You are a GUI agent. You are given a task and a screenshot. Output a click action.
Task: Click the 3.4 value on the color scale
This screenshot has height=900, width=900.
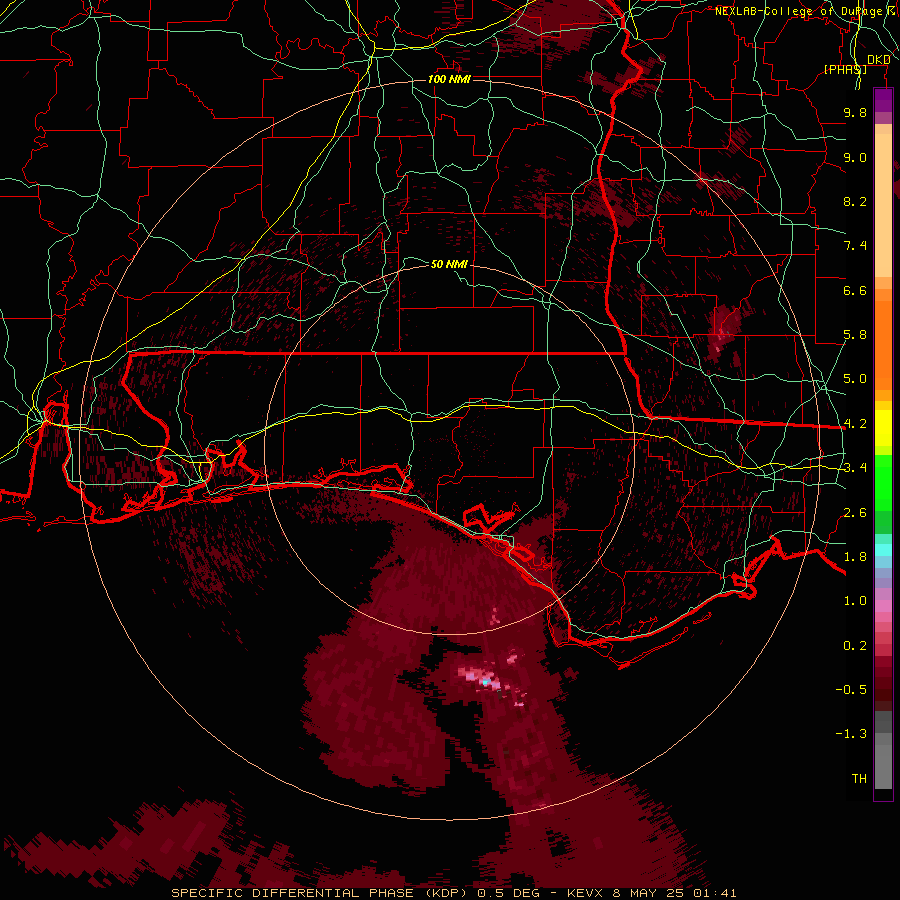[855, 468]
